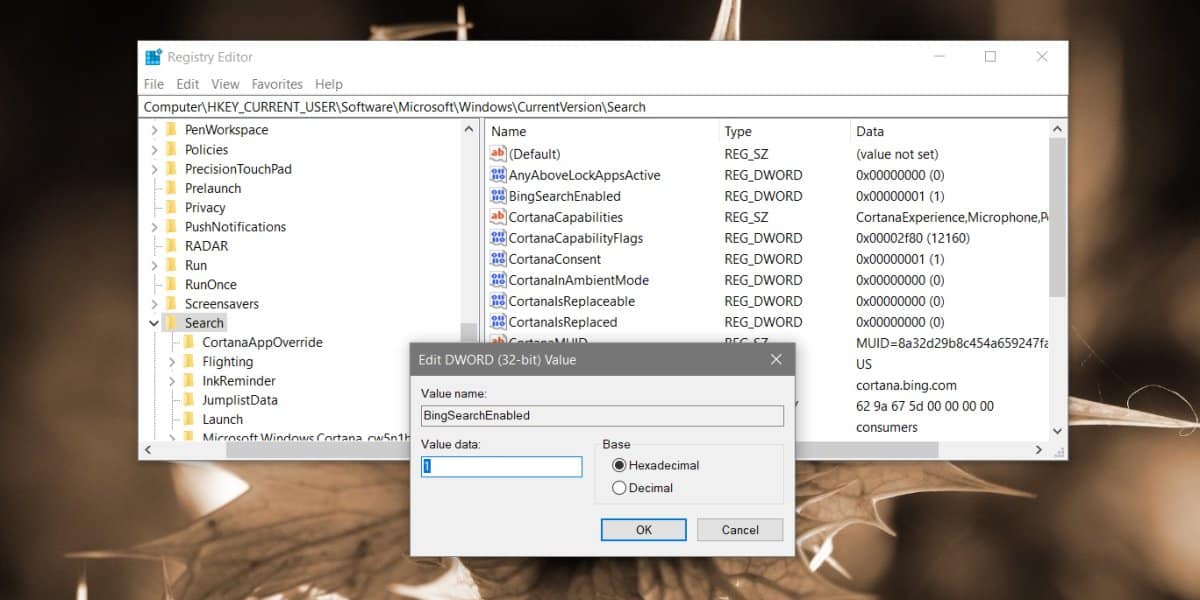Expand the PushNotifications key
Viewport: 1200px width, 600px height.
click(x=154, y=227)
